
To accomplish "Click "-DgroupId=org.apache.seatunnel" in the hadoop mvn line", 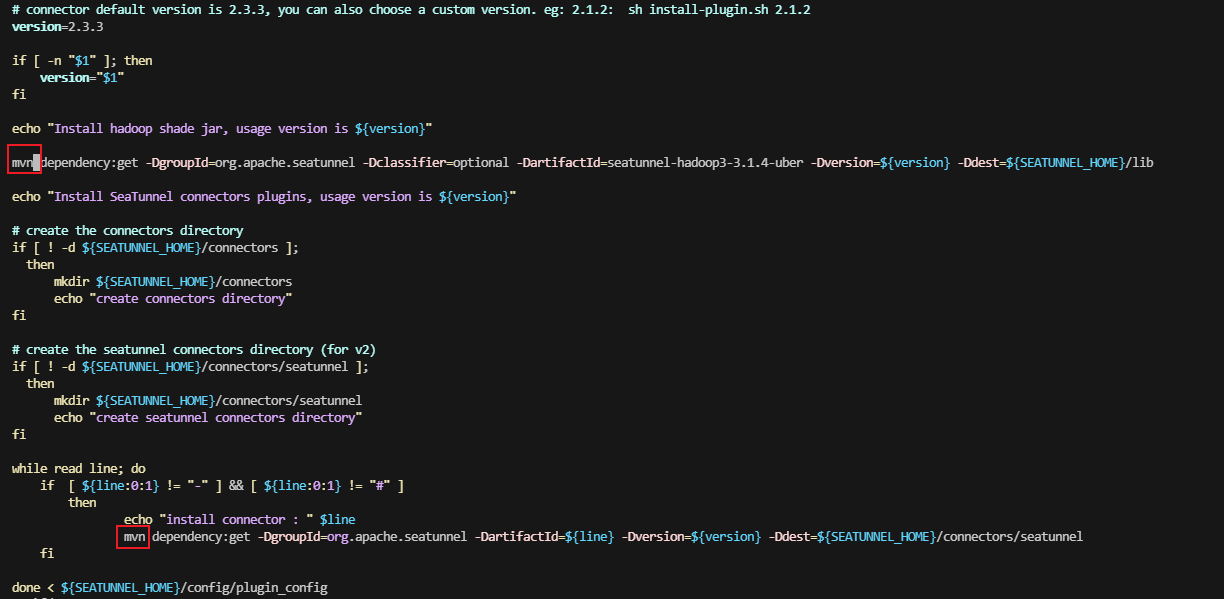I will click(251, 162).
